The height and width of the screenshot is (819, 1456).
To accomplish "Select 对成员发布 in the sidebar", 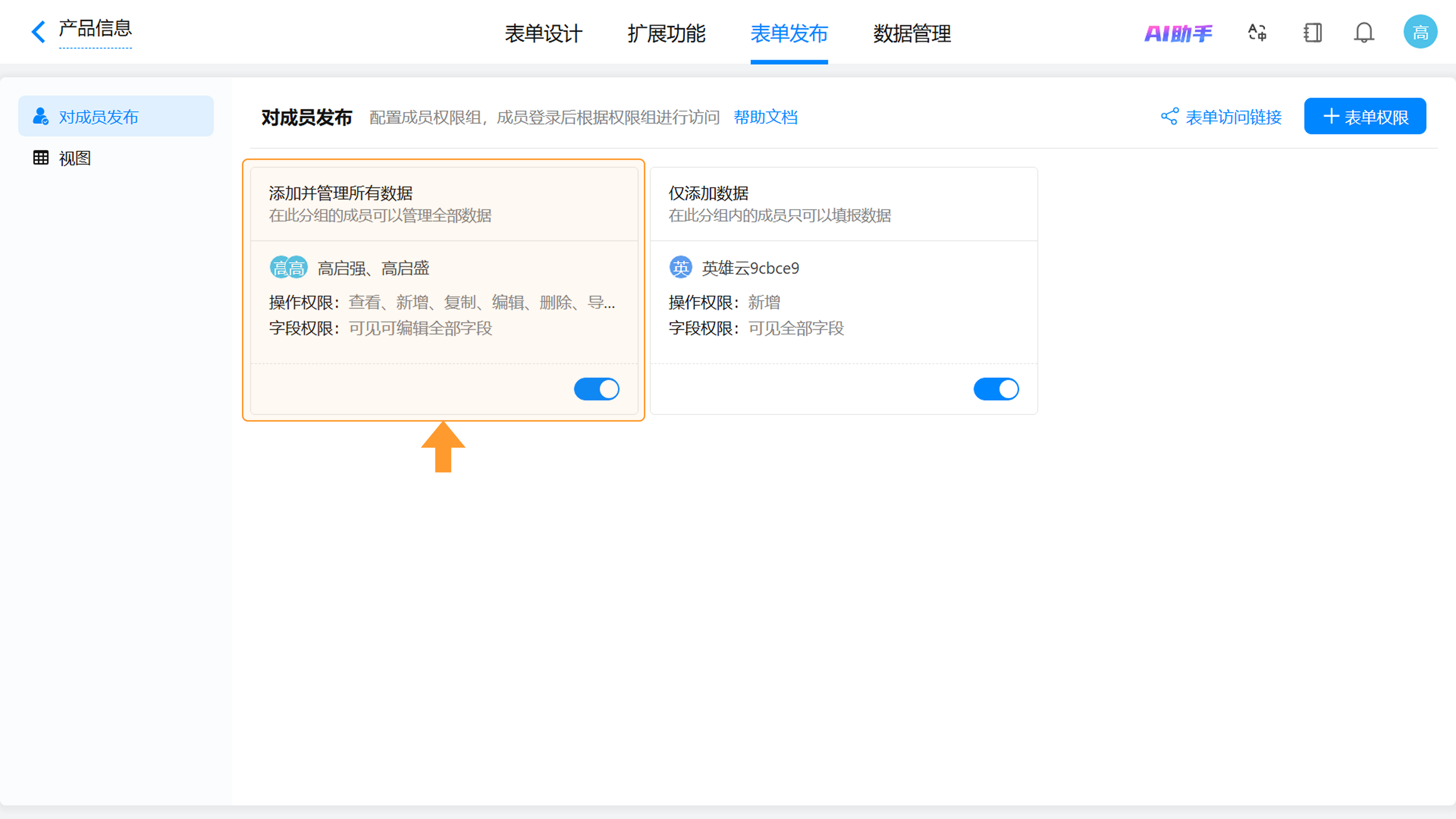I will point(116,116).
